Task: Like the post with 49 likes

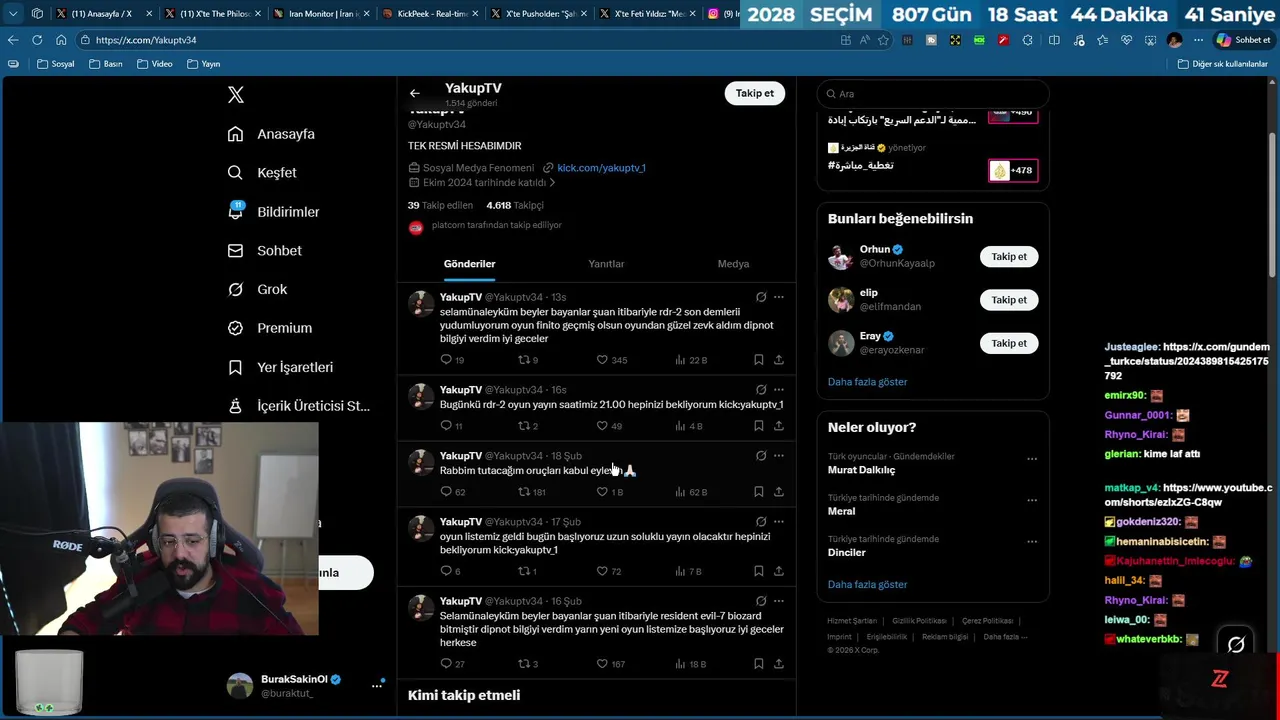Action: pos(609,426)
